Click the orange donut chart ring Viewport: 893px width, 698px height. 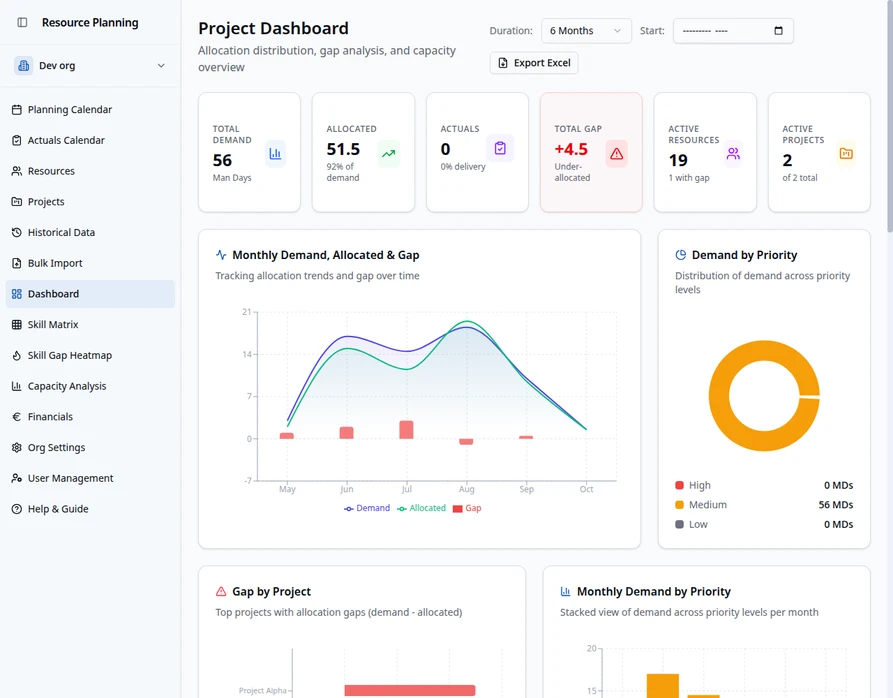(x=719, y=396)
